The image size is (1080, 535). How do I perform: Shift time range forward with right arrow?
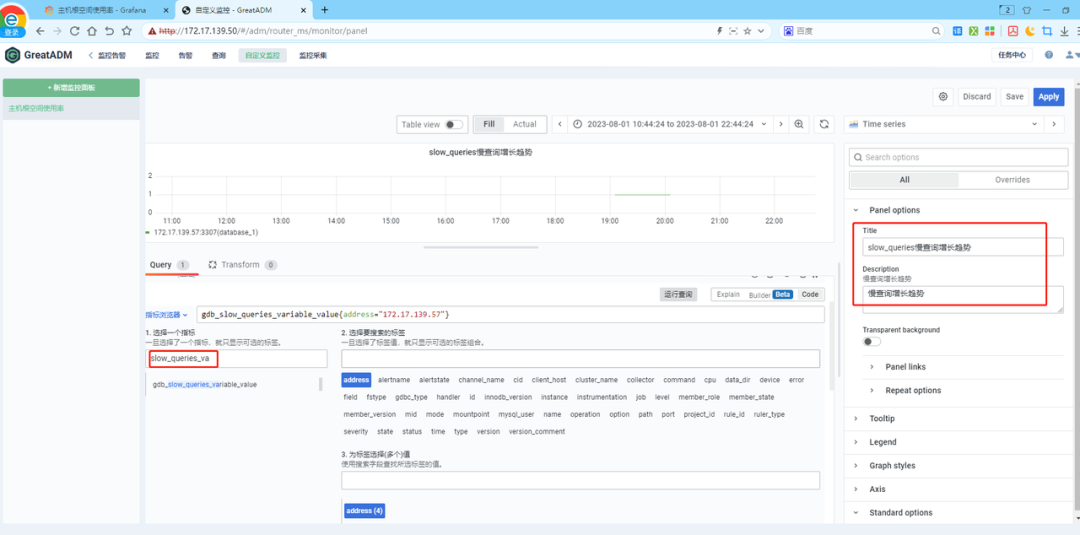778,124
